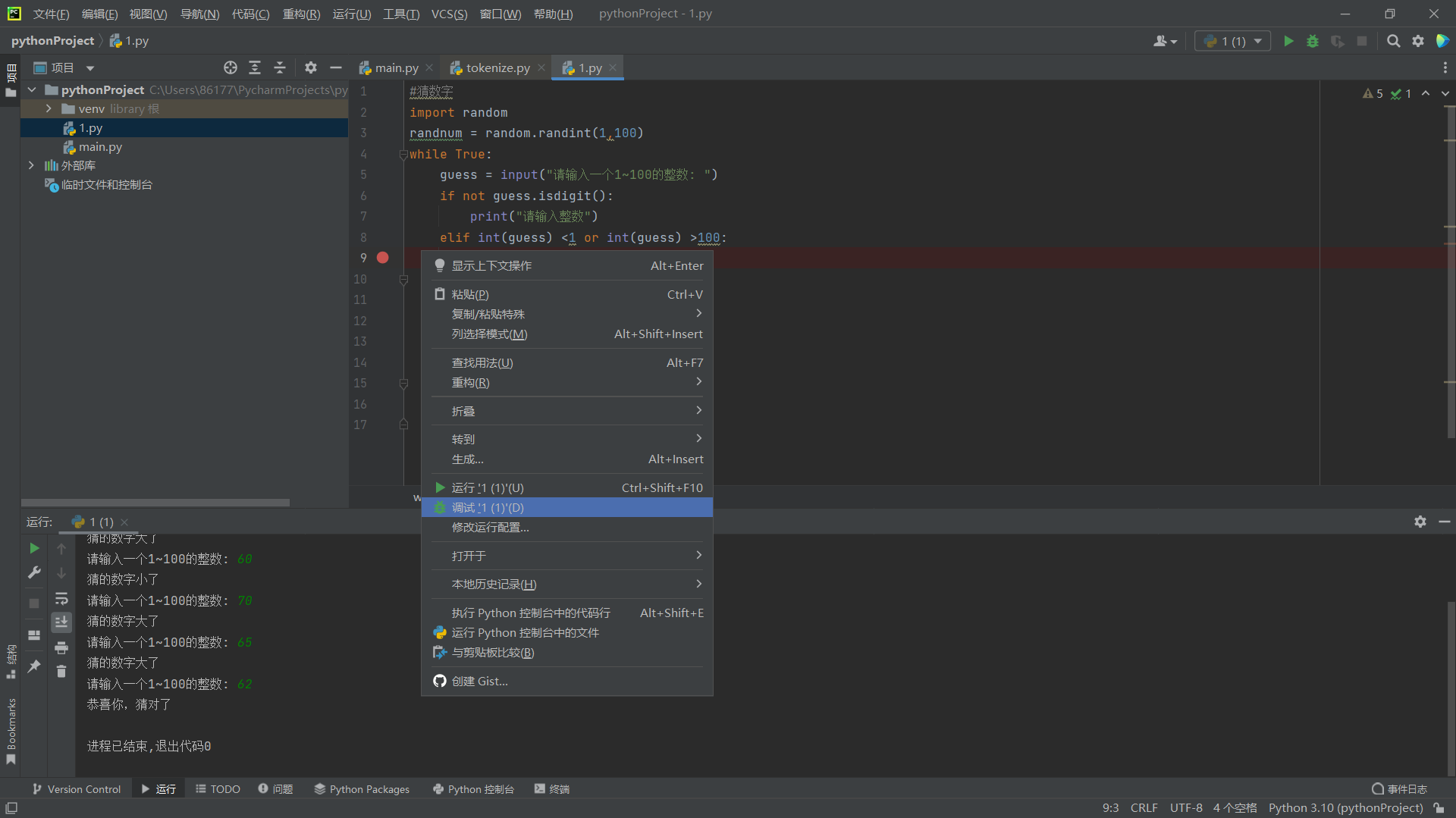The image size is (1456, 818).
Task: Go to the next highlighted error arrow
Action: [x=1445, y=93]
